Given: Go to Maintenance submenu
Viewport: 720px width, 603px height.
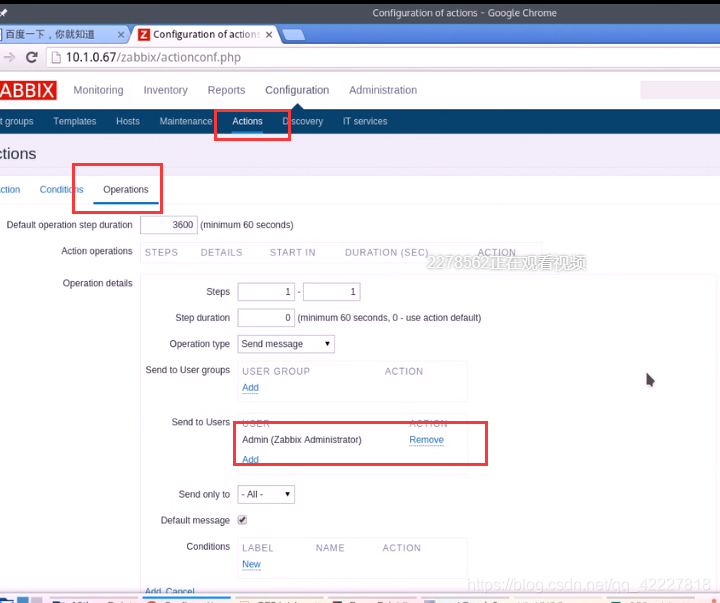Looking at the screenshot, I should point(186,121).
